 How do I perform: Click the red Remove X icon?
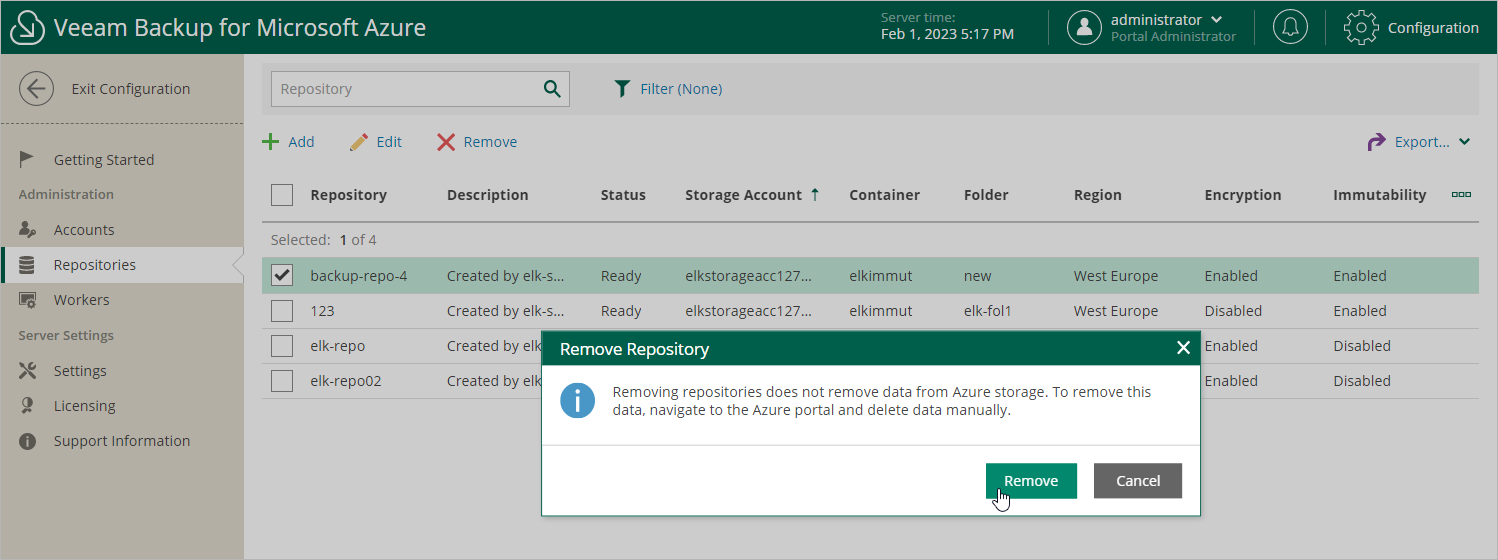pyautogui.click(x=446, y=142)
